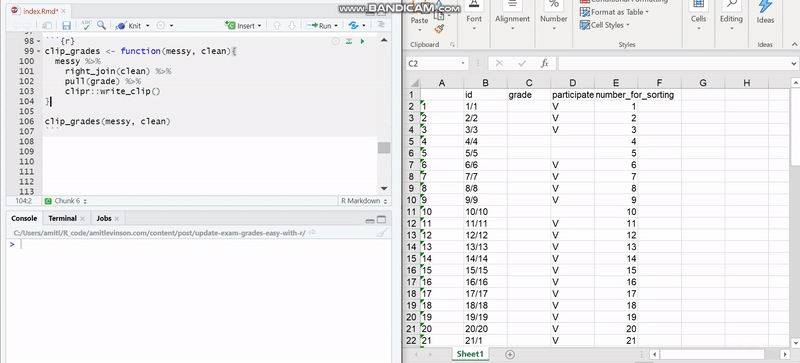Go to previous chunk with up arrow
The height and width of the screenshot is (363, 800).
(277, 26)
